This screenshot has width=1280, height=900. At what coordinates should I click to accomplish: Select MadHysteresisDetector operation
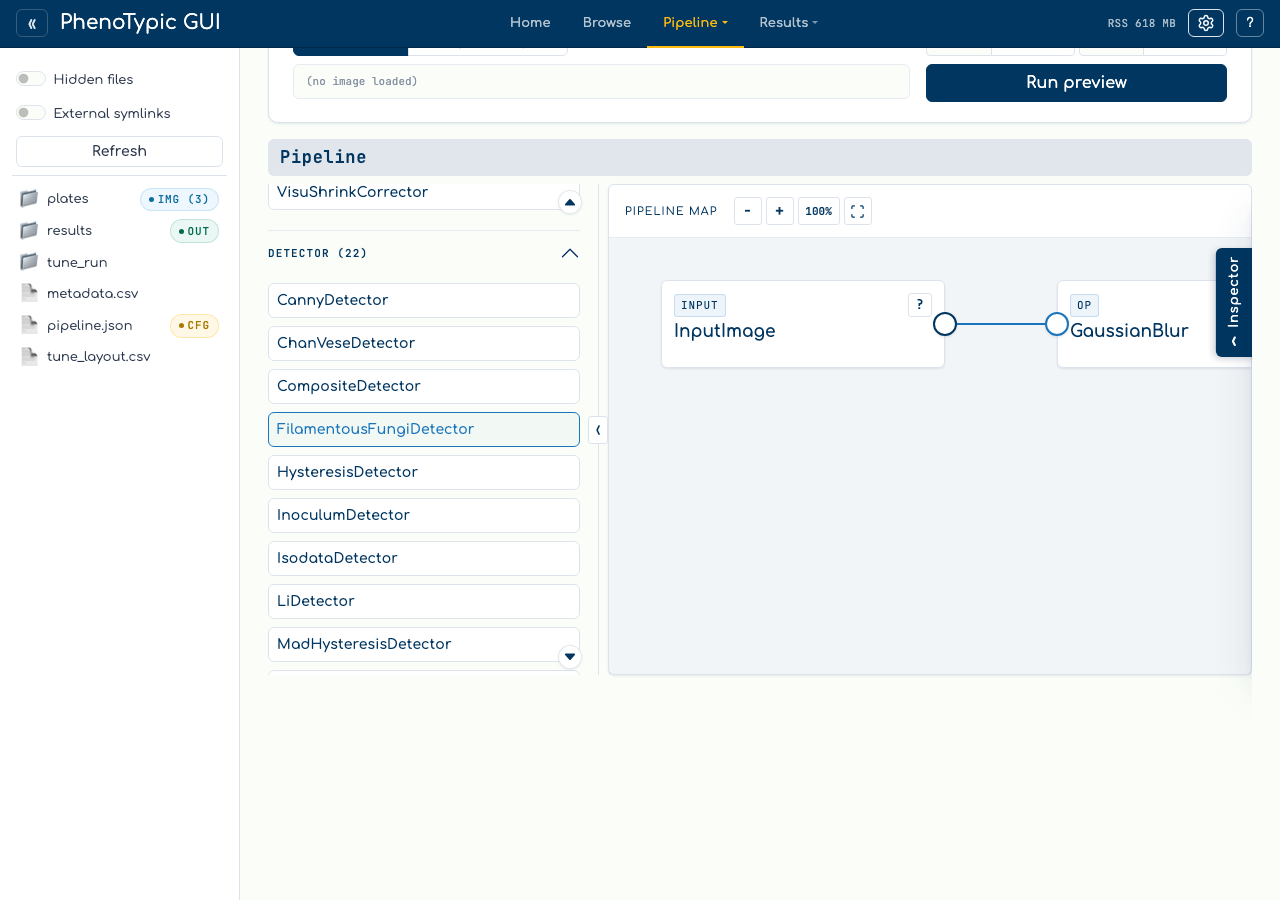click(424, 644)
